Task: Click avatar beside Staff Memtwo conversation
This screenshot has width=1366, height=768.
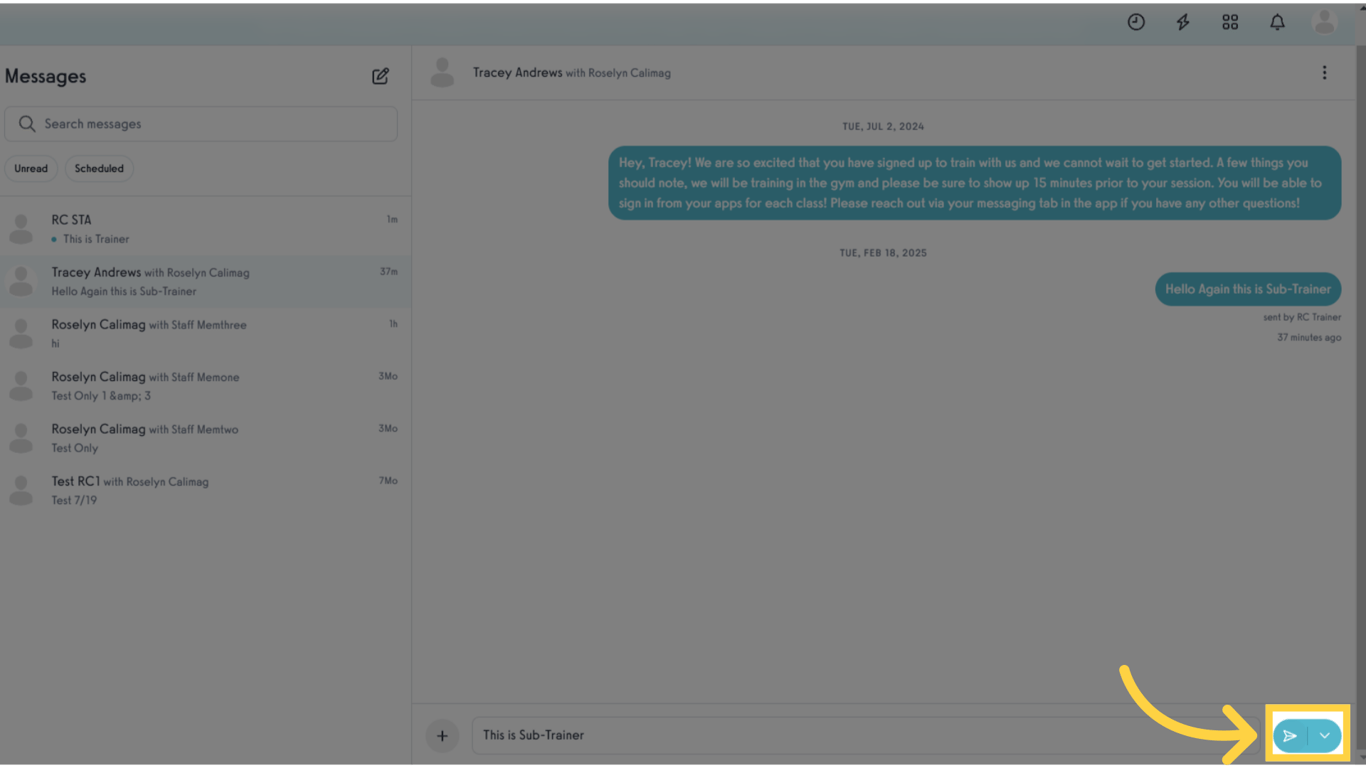Action: 21,438
